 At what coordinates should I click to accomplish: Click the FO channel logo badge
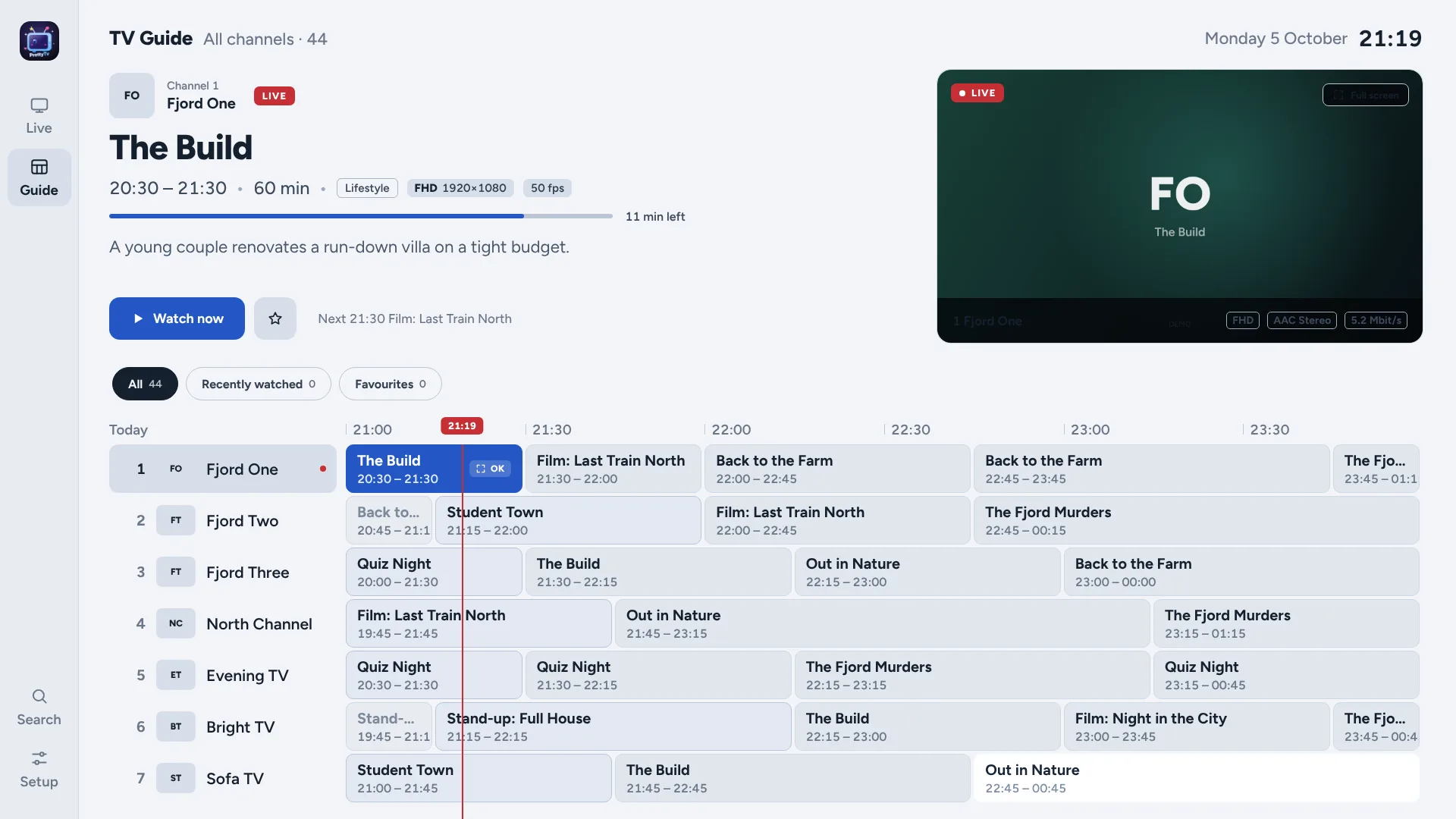click(x=132, y=96)
